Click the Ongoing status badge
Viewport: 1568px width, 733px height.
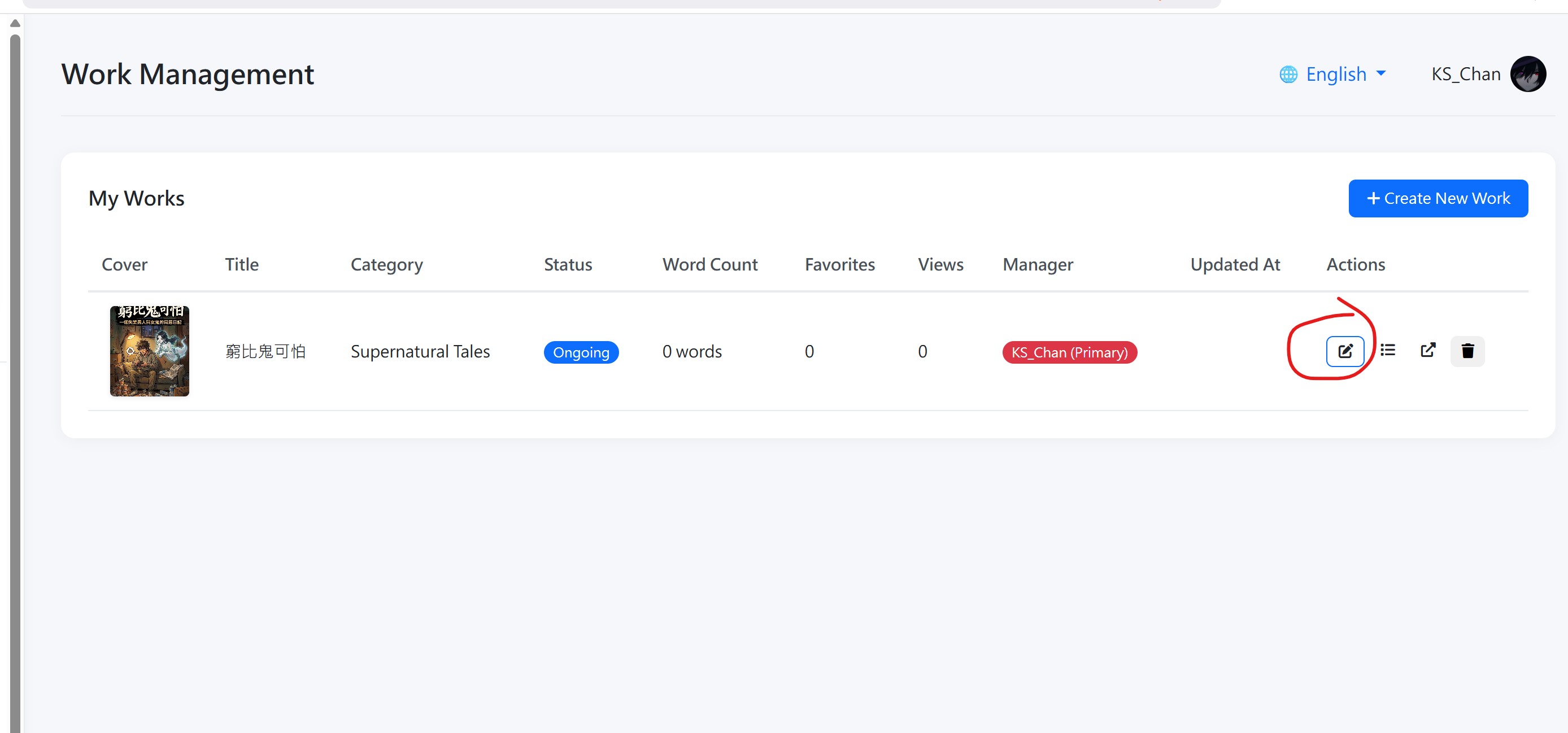tap(581, 352)
